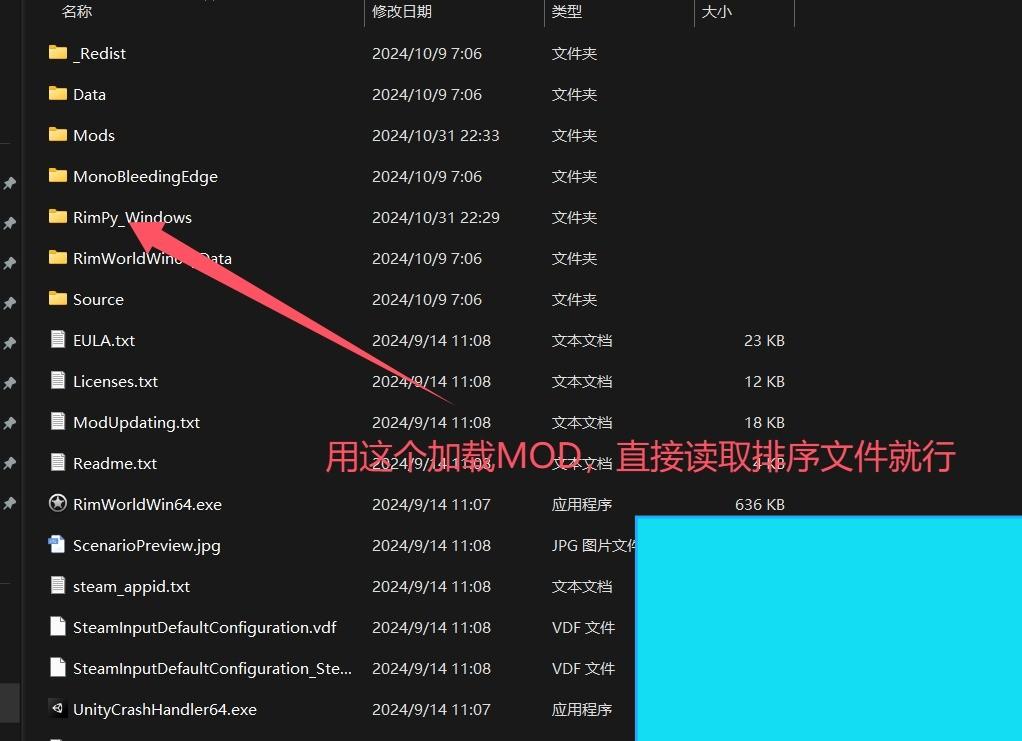Click VDF 文件 type of SteamInputDefaultConfiguration.vdf
1022x741 pixels.
pyautogui.click(x=583, y=628)
